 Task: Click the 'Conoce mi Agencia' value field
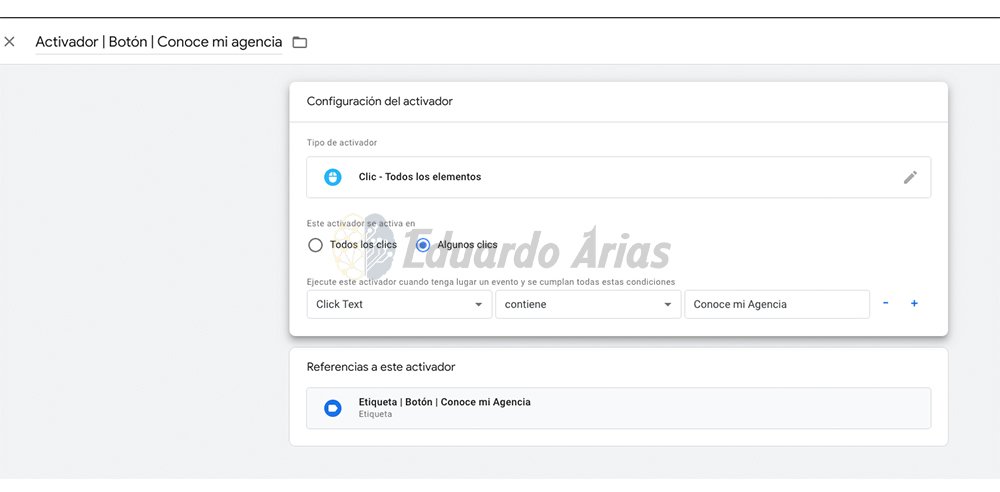[776, 304]
